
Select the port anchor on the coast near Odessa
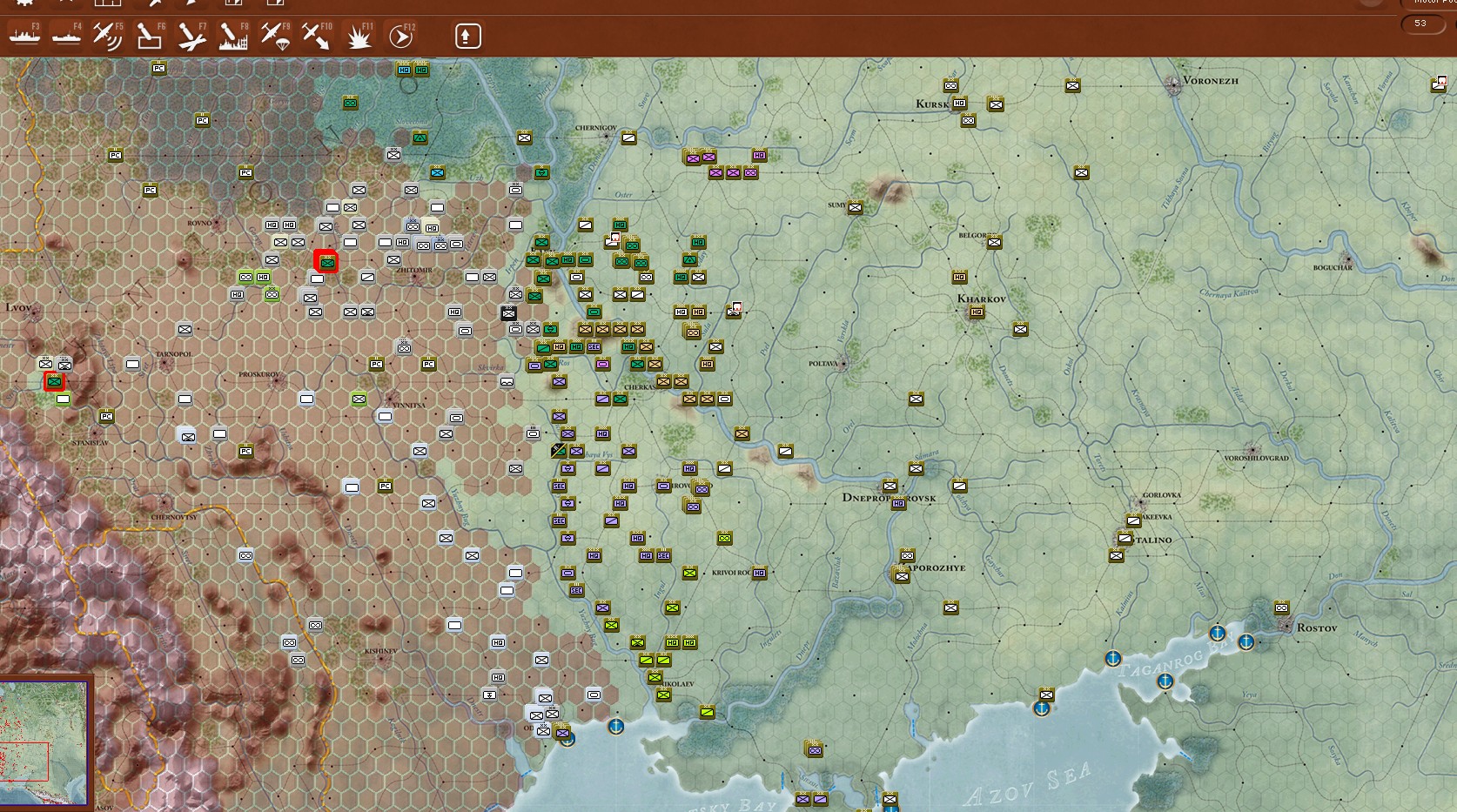click(616, 726)
